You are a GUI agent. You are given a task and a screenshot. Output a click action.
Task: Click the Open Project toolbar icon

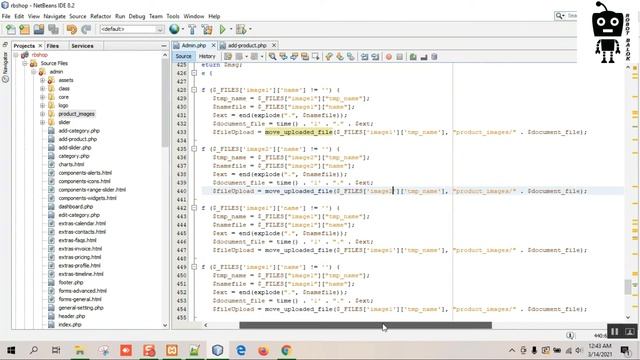click(x=39, y=29)
